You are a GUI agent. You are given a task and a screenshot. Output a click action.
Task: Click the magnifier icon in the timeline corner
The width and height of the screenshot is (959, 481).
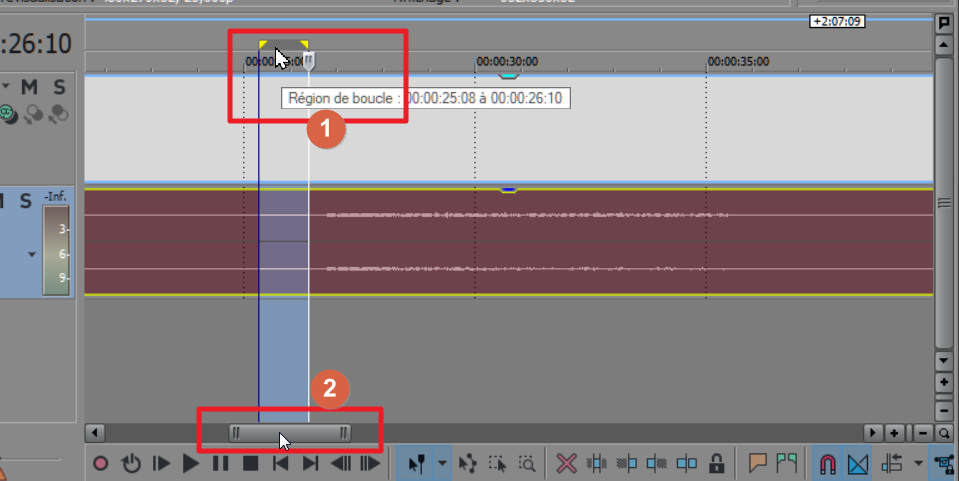coord(944,433)
